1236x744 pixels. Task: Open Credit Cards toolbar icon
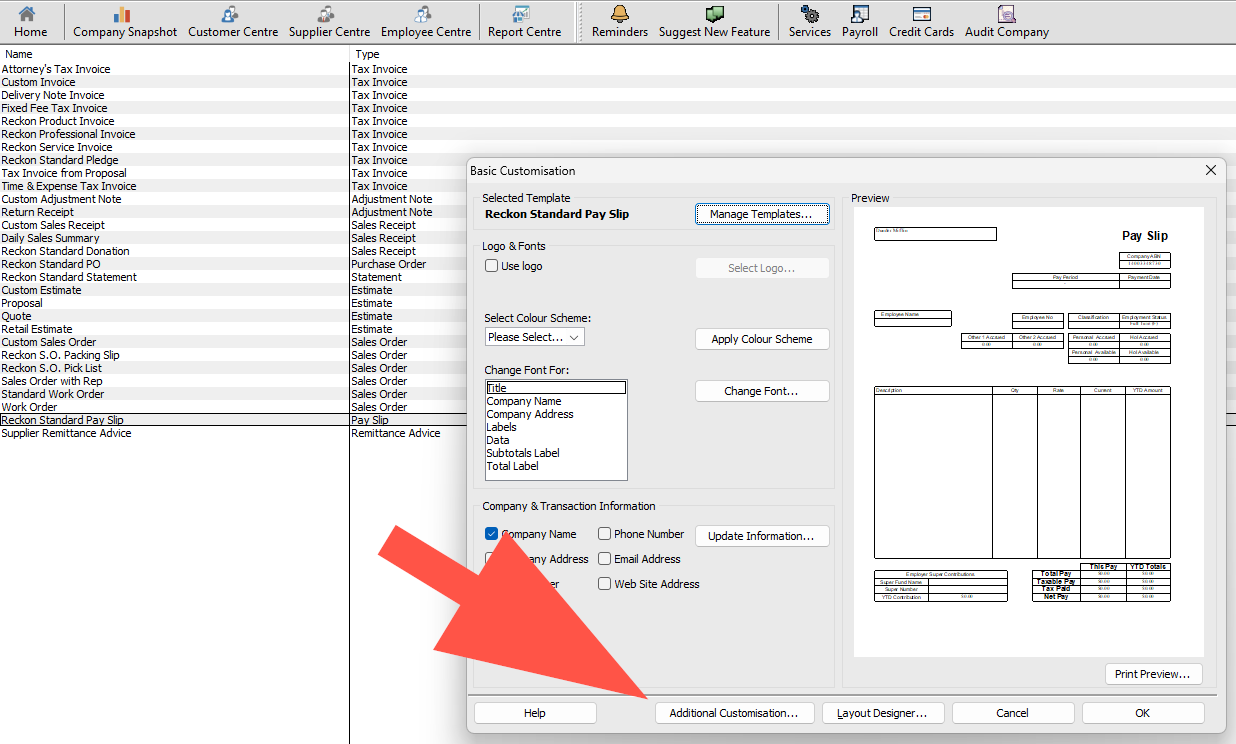point(921,21)
